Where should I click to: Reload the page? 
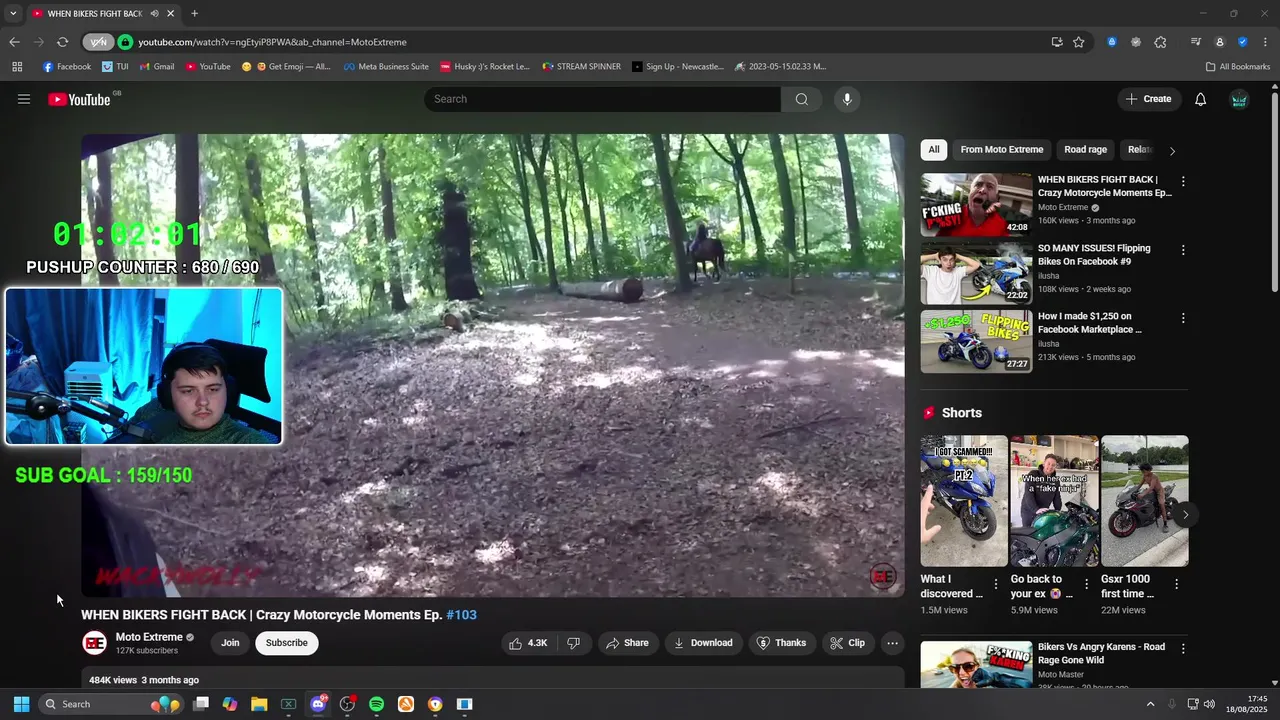pyautogui.click(x=62, y=42)
